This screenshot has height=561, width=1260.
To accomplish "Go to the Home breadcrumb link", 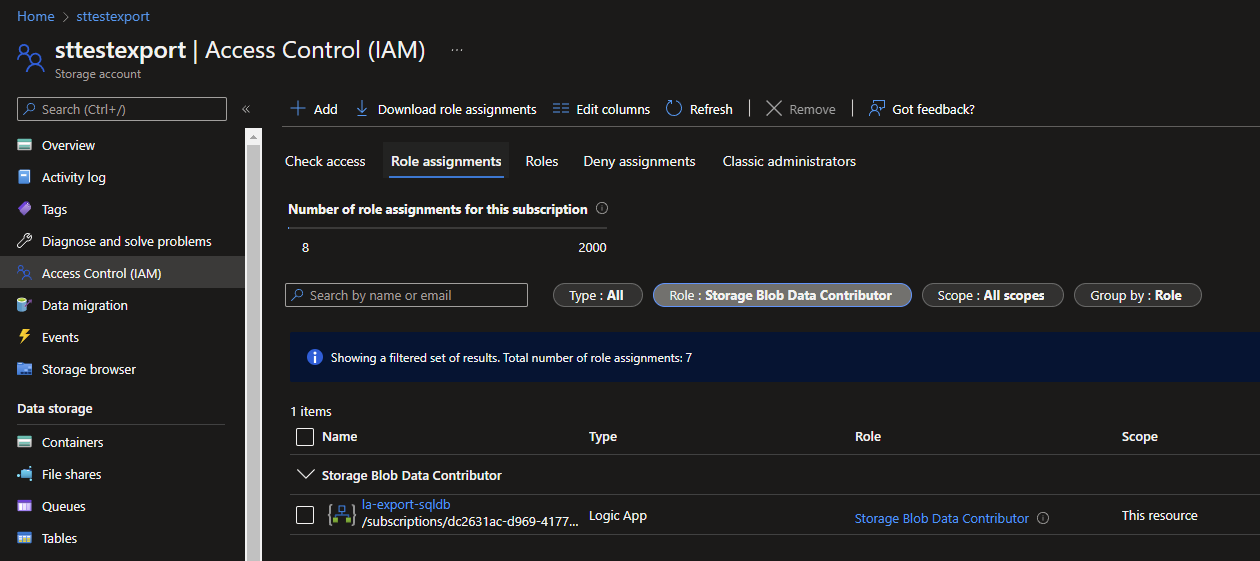I will tap(35, 16).
